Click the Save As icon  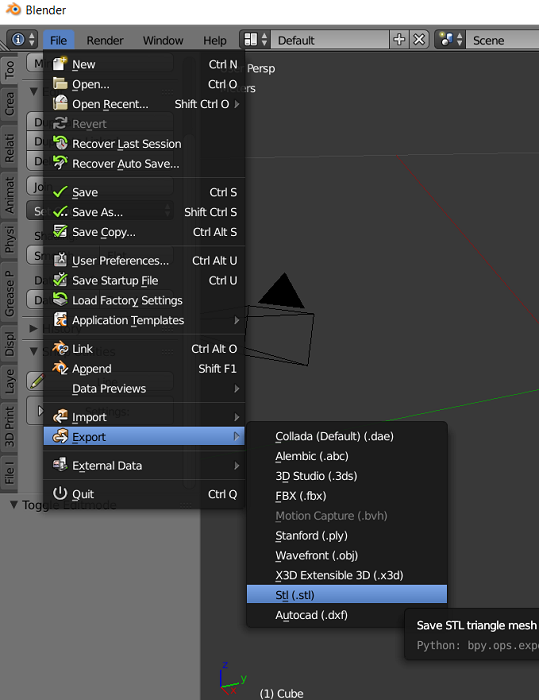tap(60, 212)
